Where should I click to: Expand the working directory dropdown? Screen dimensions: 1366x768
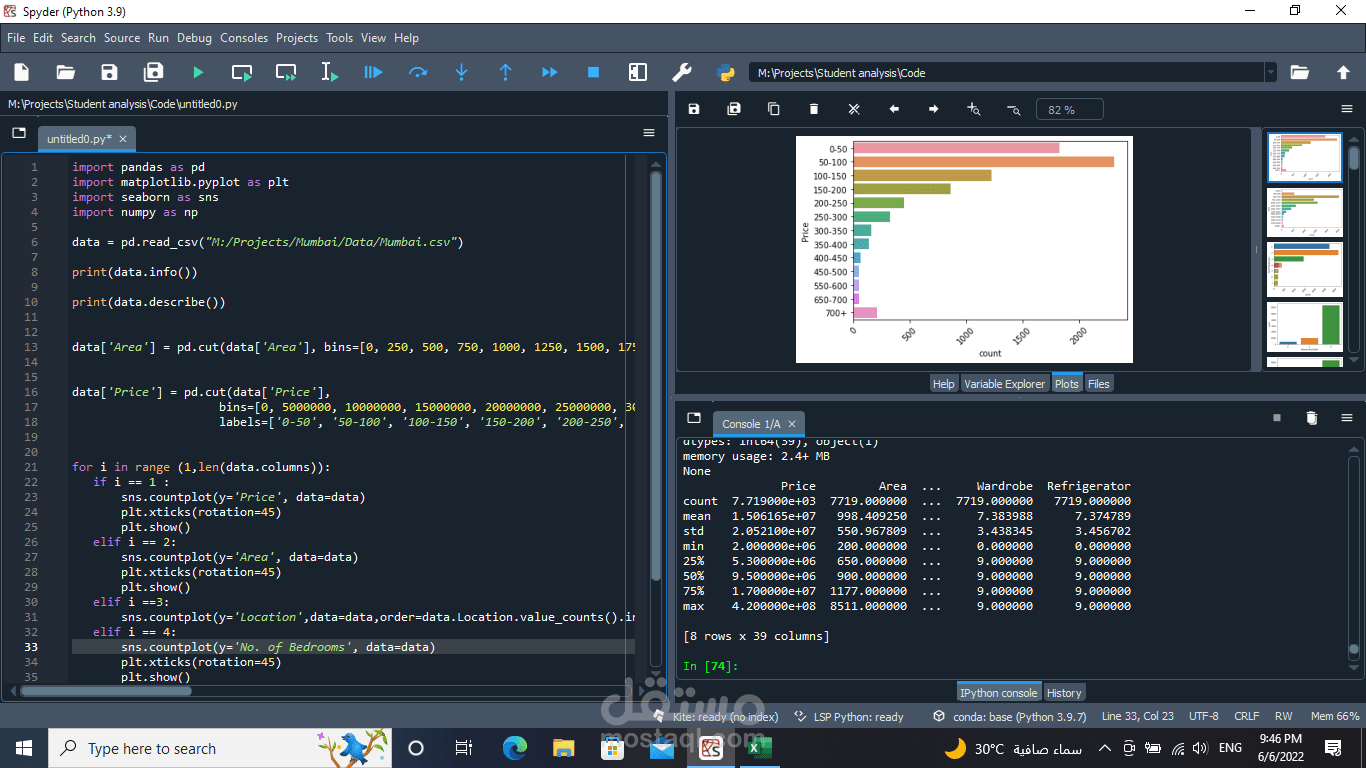pos(1270,72)
